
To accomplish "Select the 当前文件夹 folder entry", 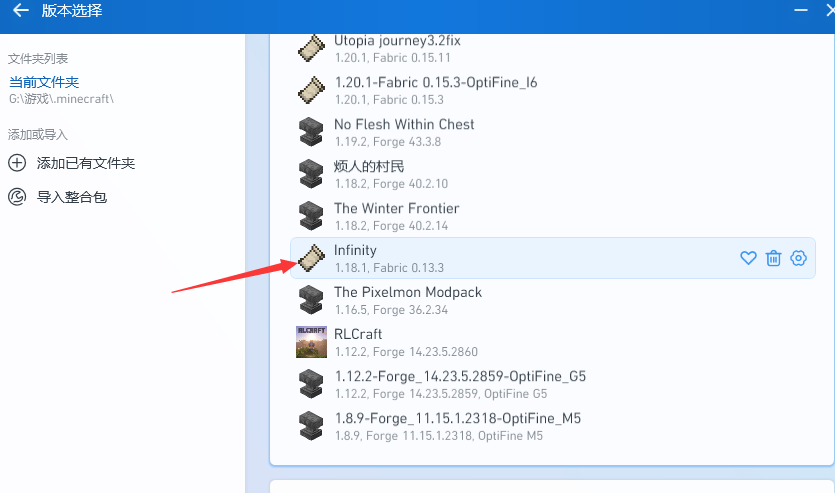I will [44, 83].
